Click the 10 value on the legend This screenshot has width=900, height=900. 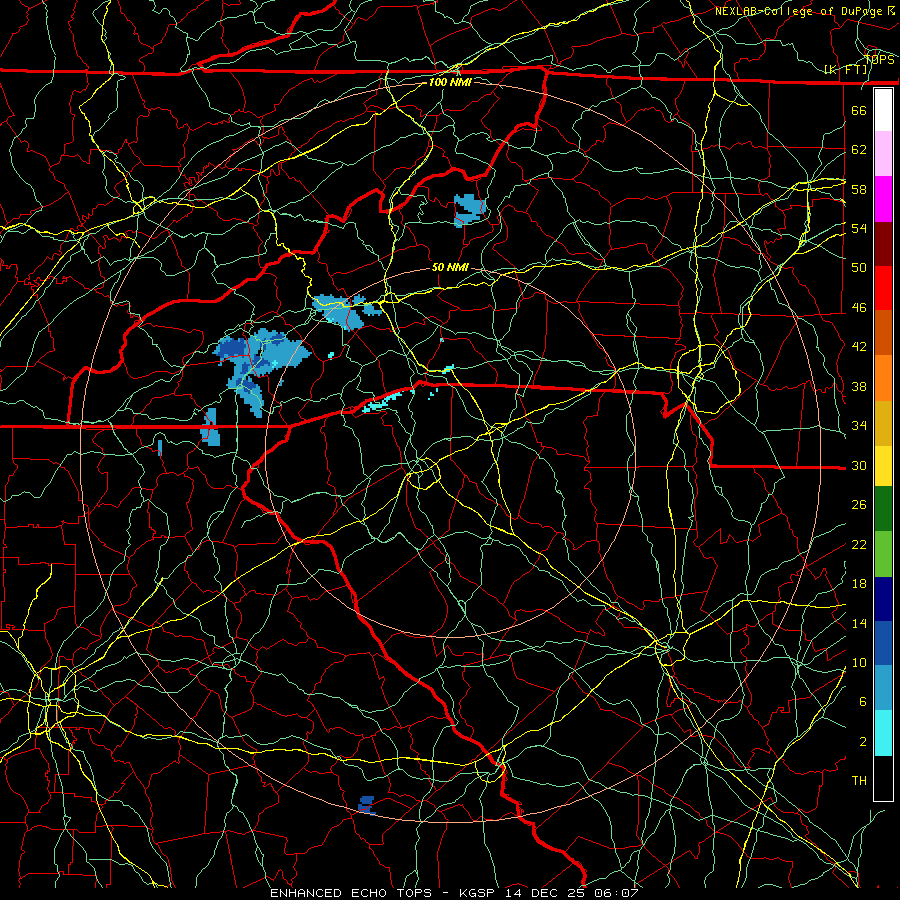(859, 662)
